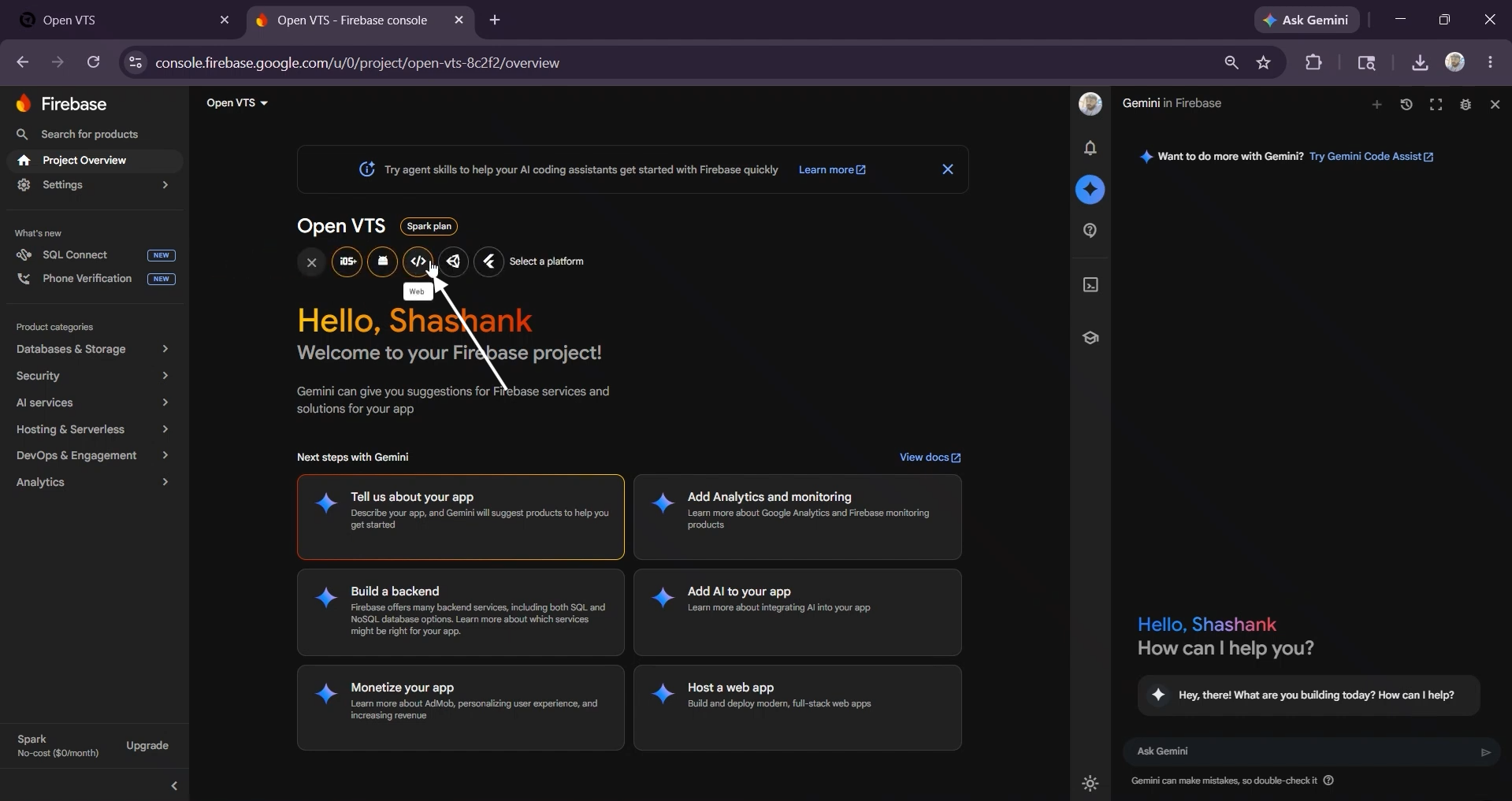Click the Gemini suggestion prompt chip

1309,695
